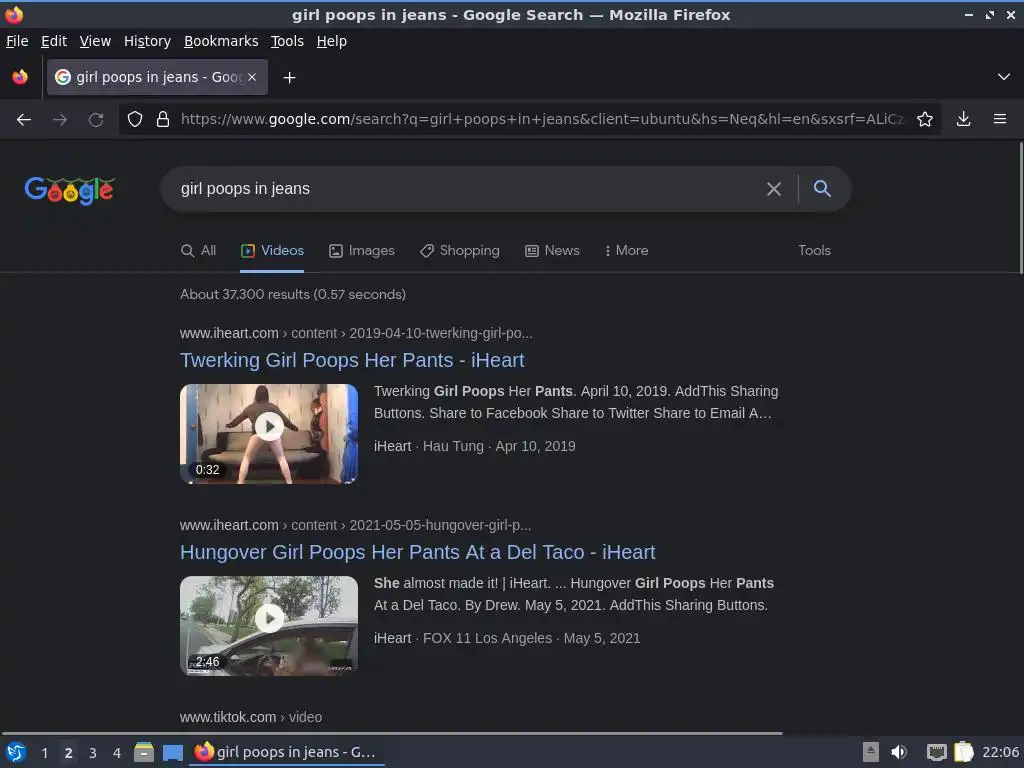Click 'iHeart · Hau Tung · Apr 10, 2019' text
The width and height of the screenshot is (1024, 768).
pos(475,447)
